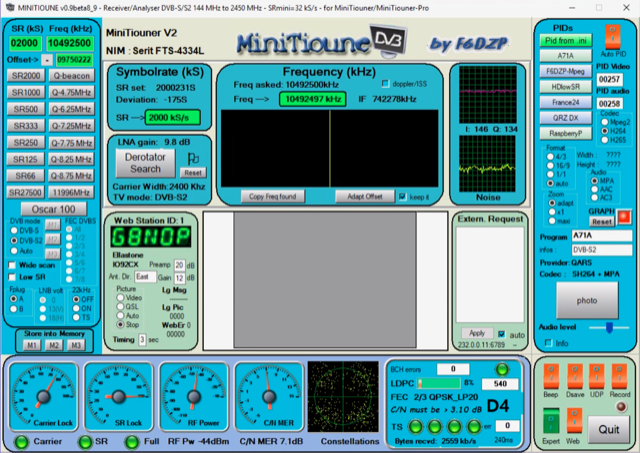640x453 pixels.
Task: Click the Oscar 100 button
Action: tap(53, 209)
